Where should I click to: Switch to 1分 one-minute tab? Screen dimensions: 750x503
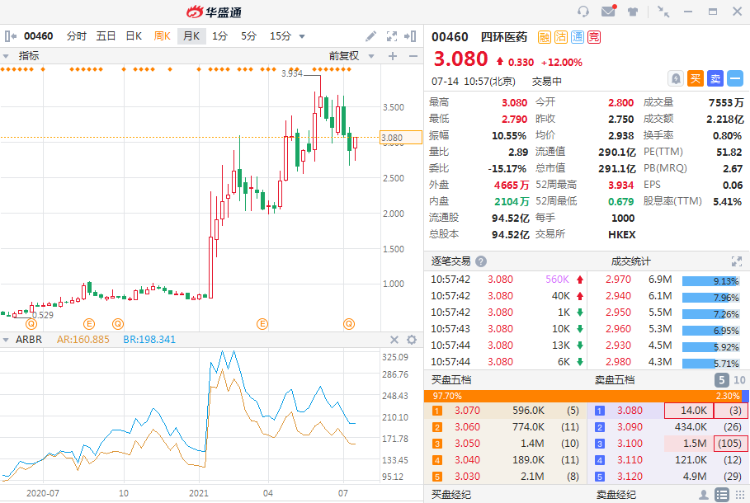(x=220, y=36)
